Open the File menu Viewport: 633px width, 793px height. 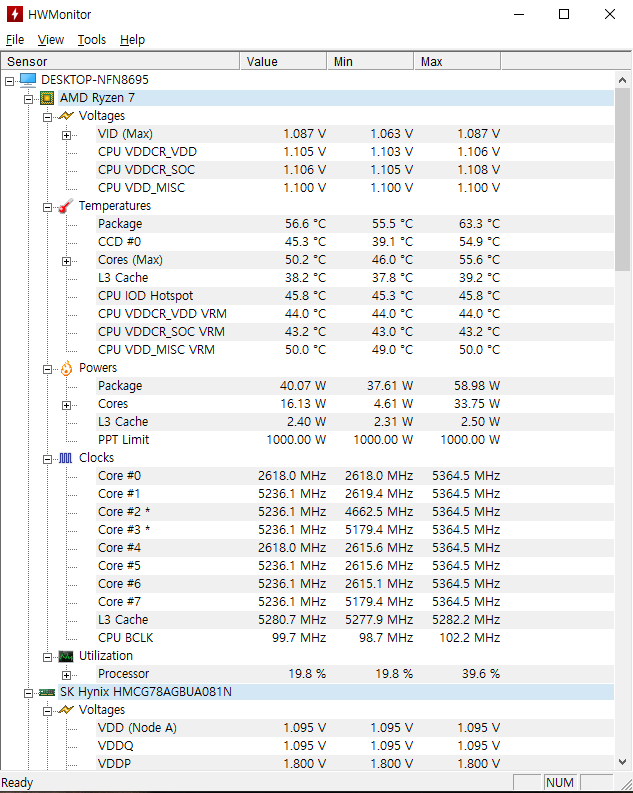[15, 39]
